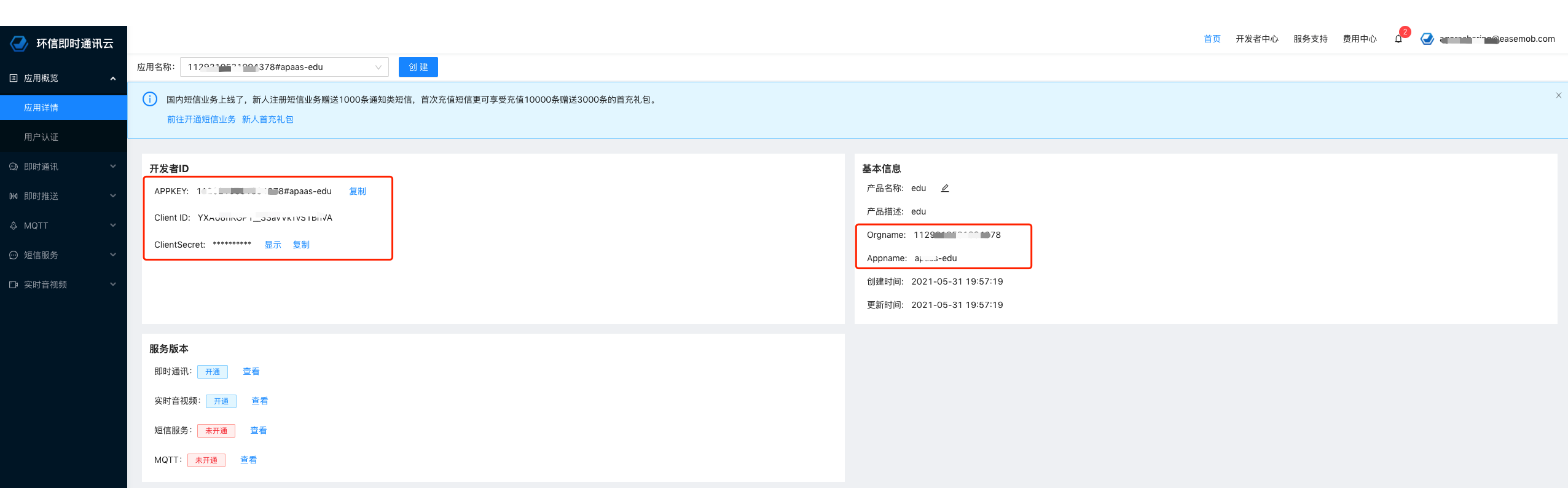
Task: Collapse the 应用概览 sidebar section
Action: 113,78
